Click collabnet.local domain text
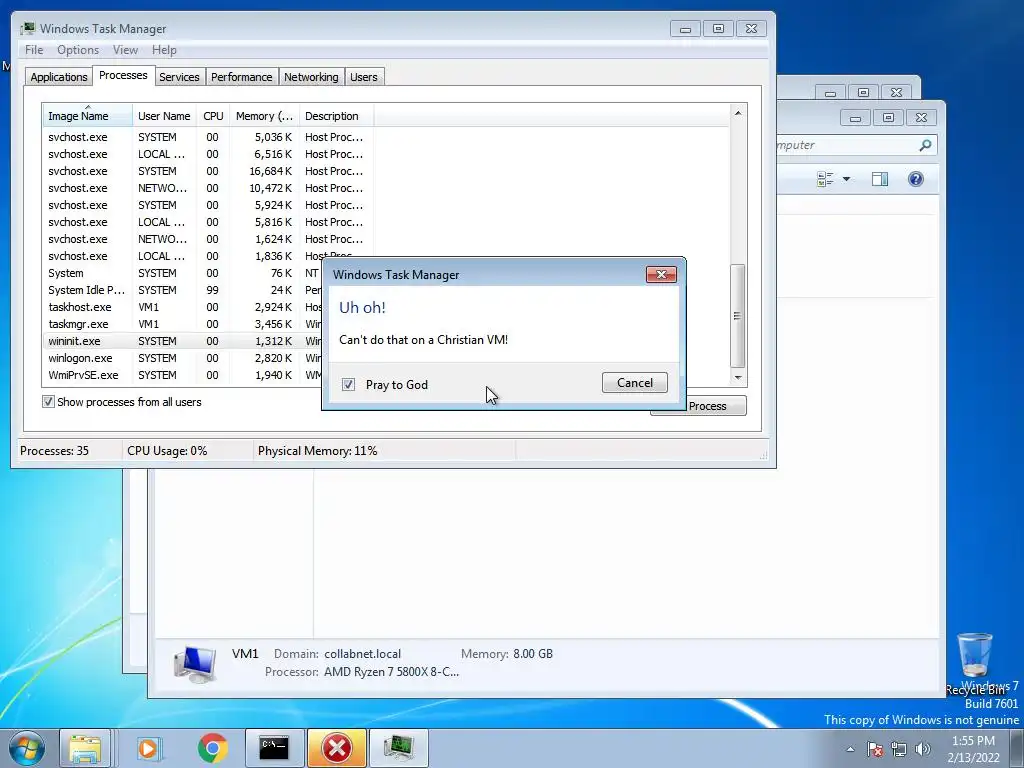 coord(362,654)
